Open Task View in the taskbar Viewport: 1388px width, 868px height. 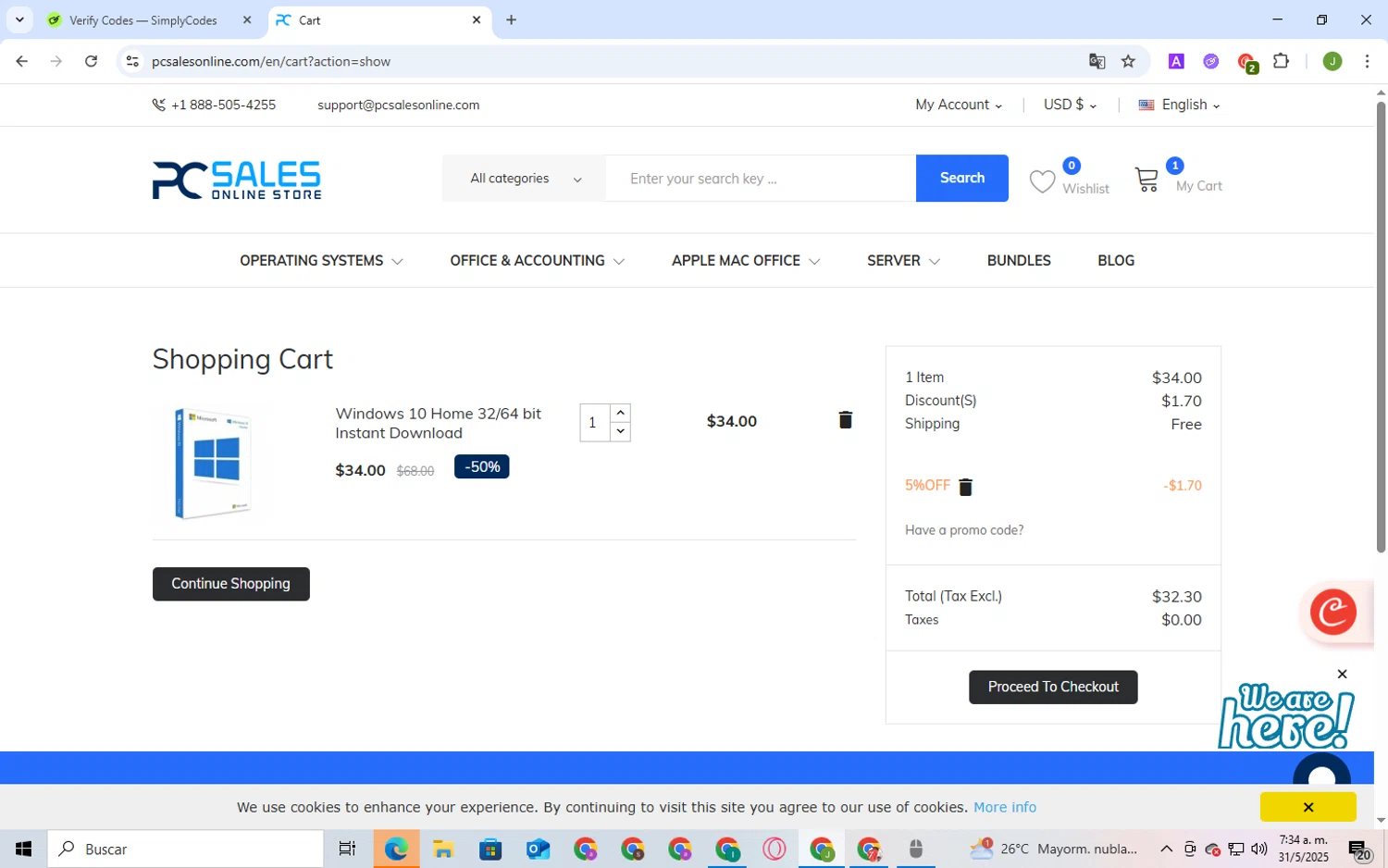tap(347, 849)
